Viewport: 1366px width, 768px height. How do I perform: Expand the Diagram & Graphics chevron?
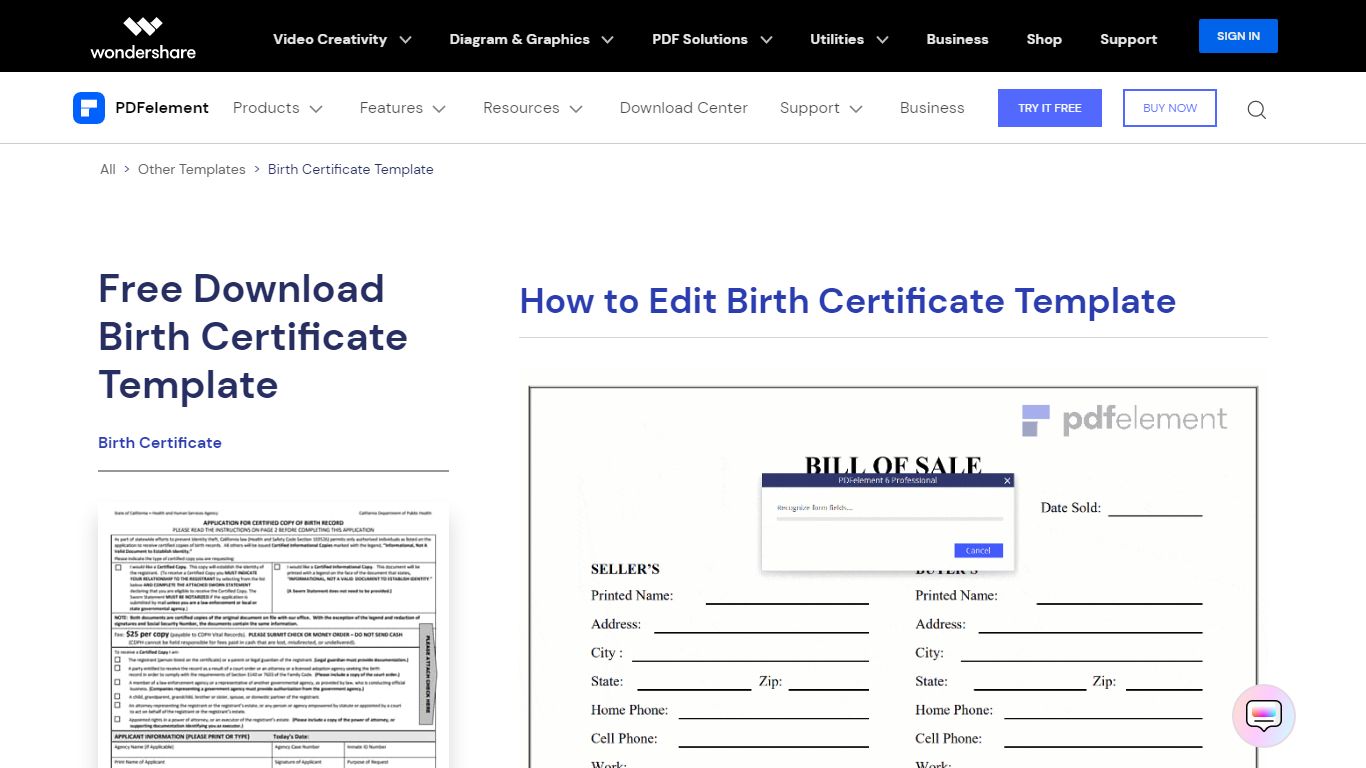click(607, 40)
